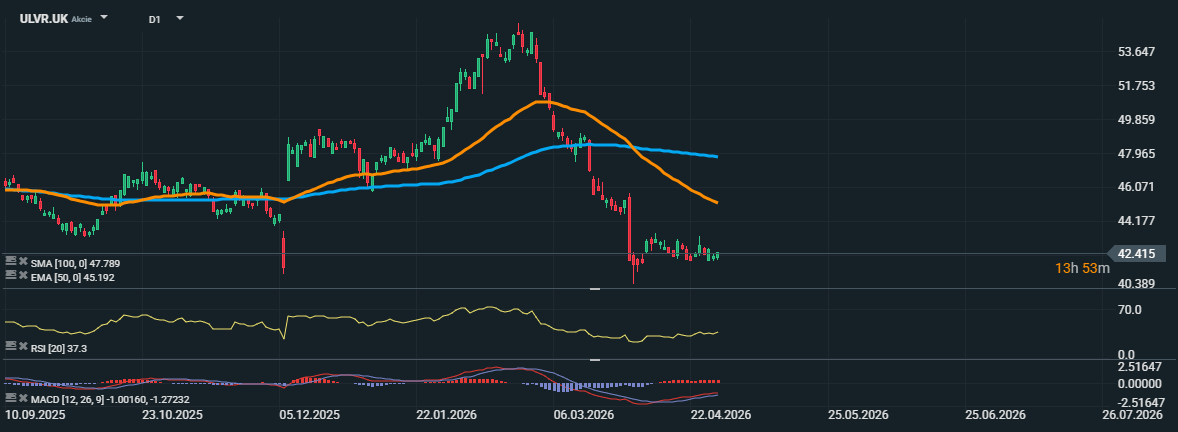Open settings icon for EMA indicator
The height and width of the screenshot is (432, 1178).
point(10,276)
